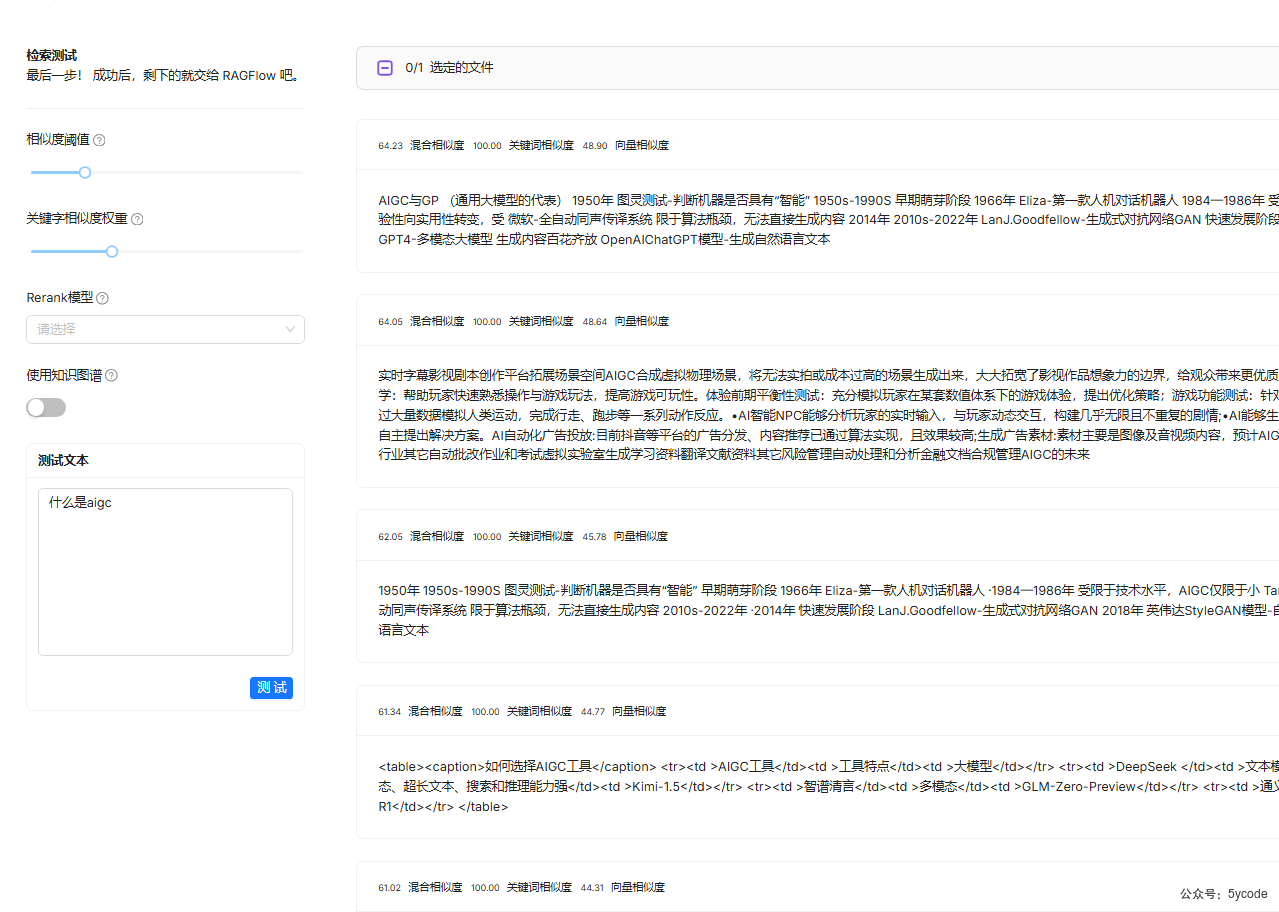Click the chunk text starting AIGC与GP
The width and height of the screenshot is (1279, 912).
point(828,220)
